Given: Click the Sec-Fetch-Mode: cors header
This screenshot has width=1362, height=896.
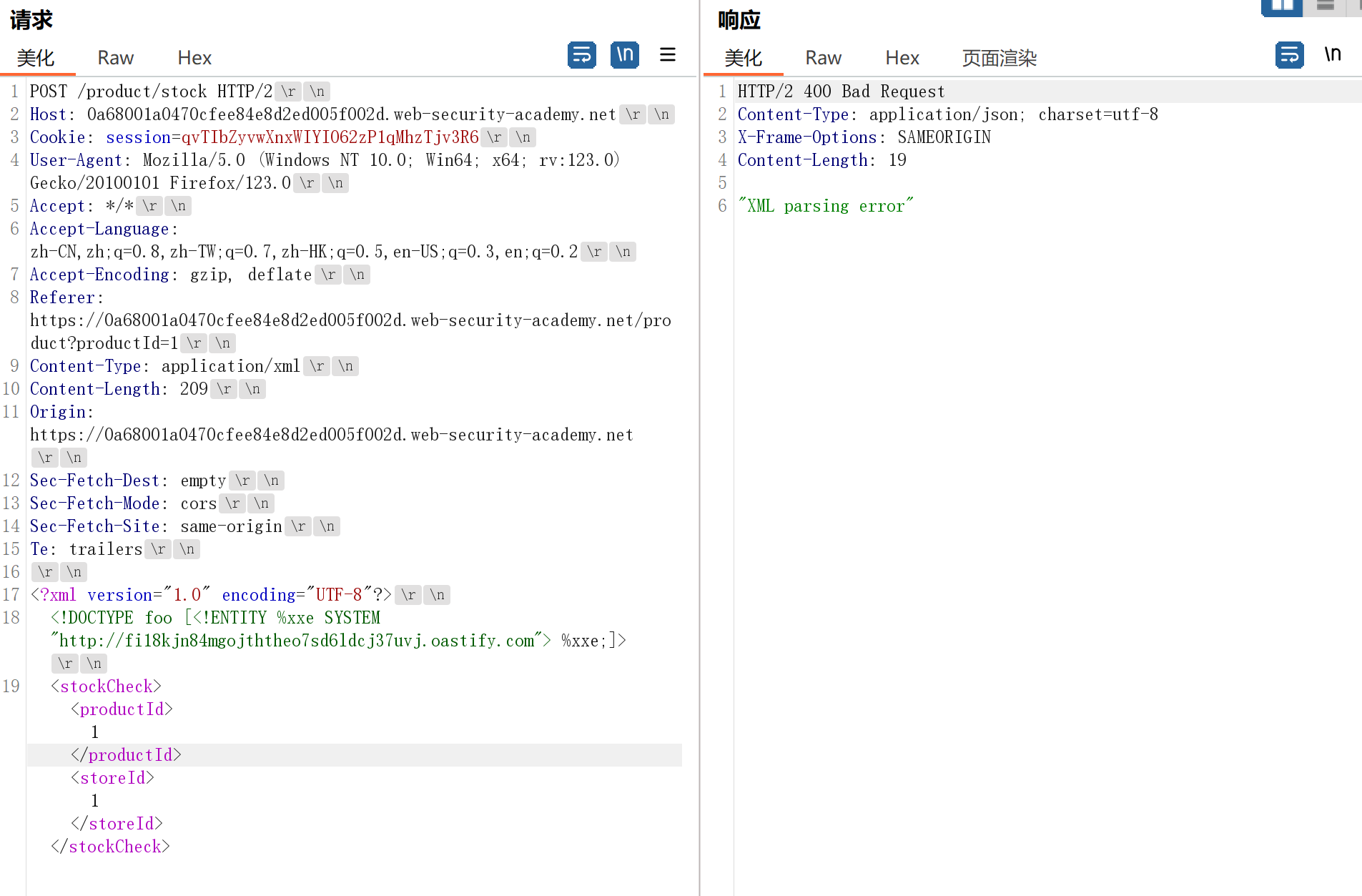Looking at the screenshot, I should (123, 503).
